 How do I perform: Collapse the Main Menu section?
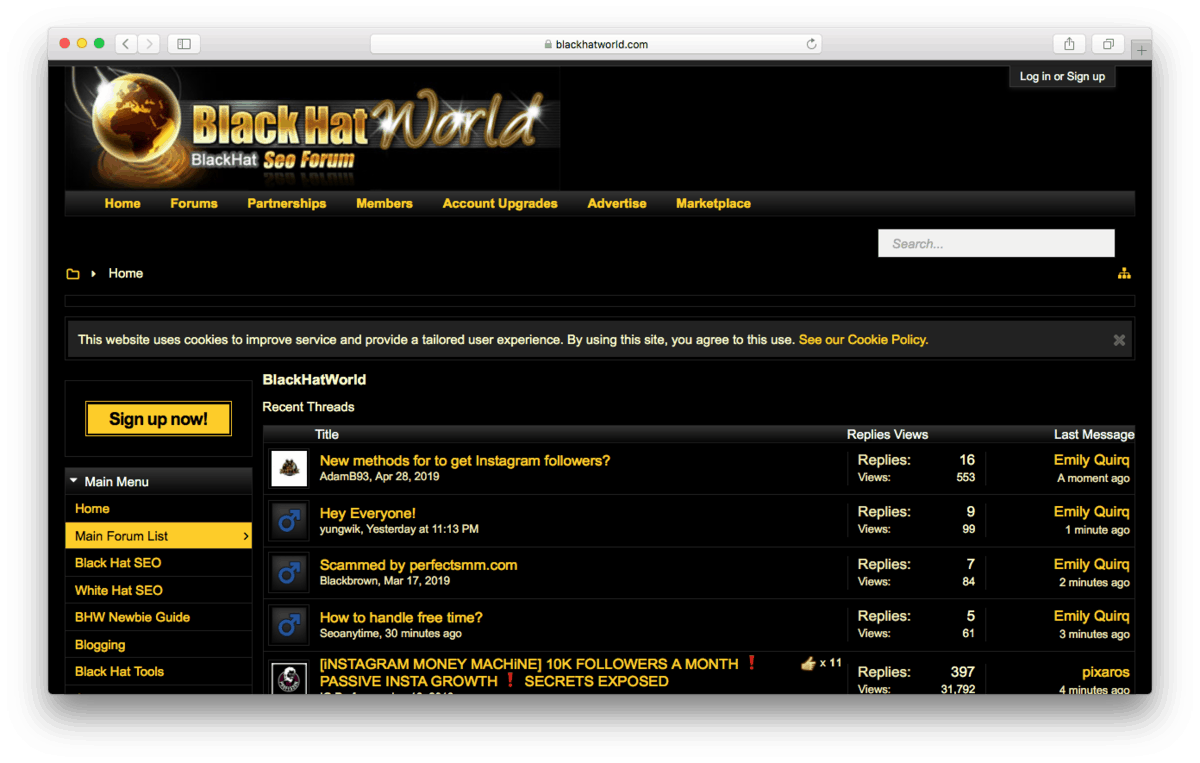point(73,480)
